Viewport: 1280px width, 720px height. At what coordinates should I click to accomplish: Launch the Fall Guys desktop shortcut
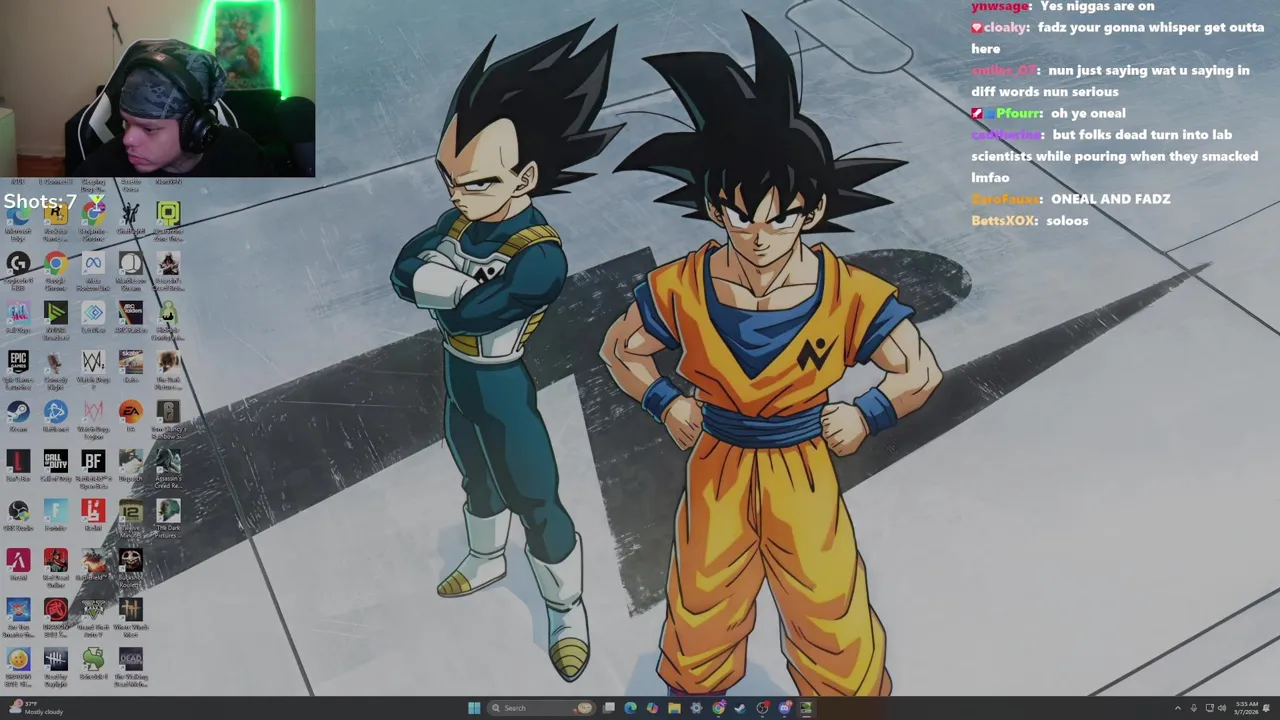click(18, 320)
